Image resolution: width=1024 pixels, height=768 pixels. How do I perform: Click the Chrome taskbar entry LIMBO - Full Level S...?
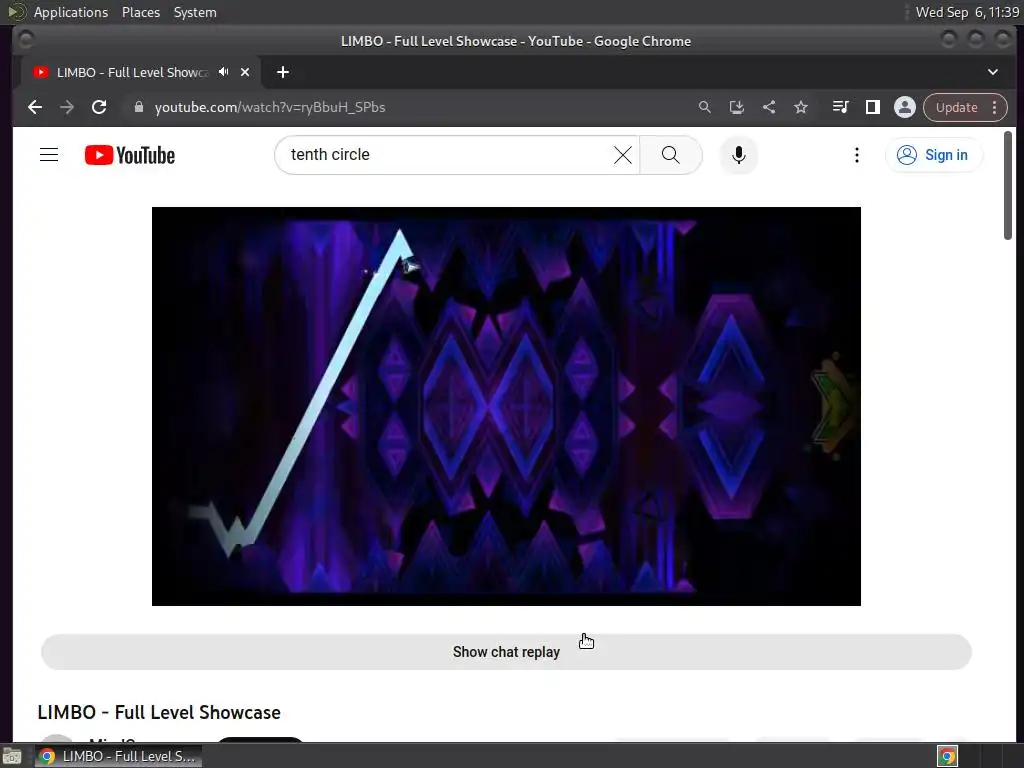coord(118,756)
